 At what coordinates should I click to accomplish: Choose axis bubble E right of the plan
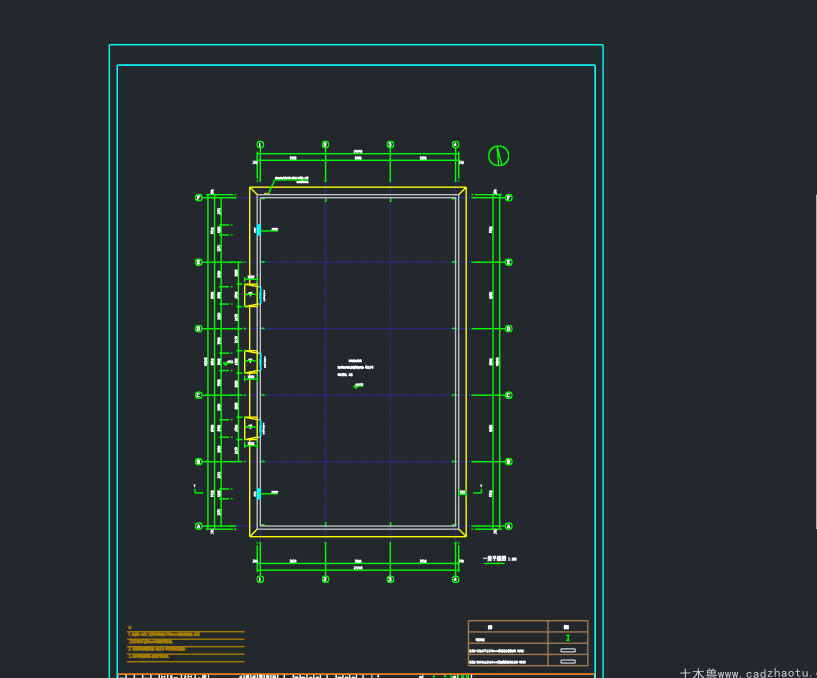[x=509, y=262]
